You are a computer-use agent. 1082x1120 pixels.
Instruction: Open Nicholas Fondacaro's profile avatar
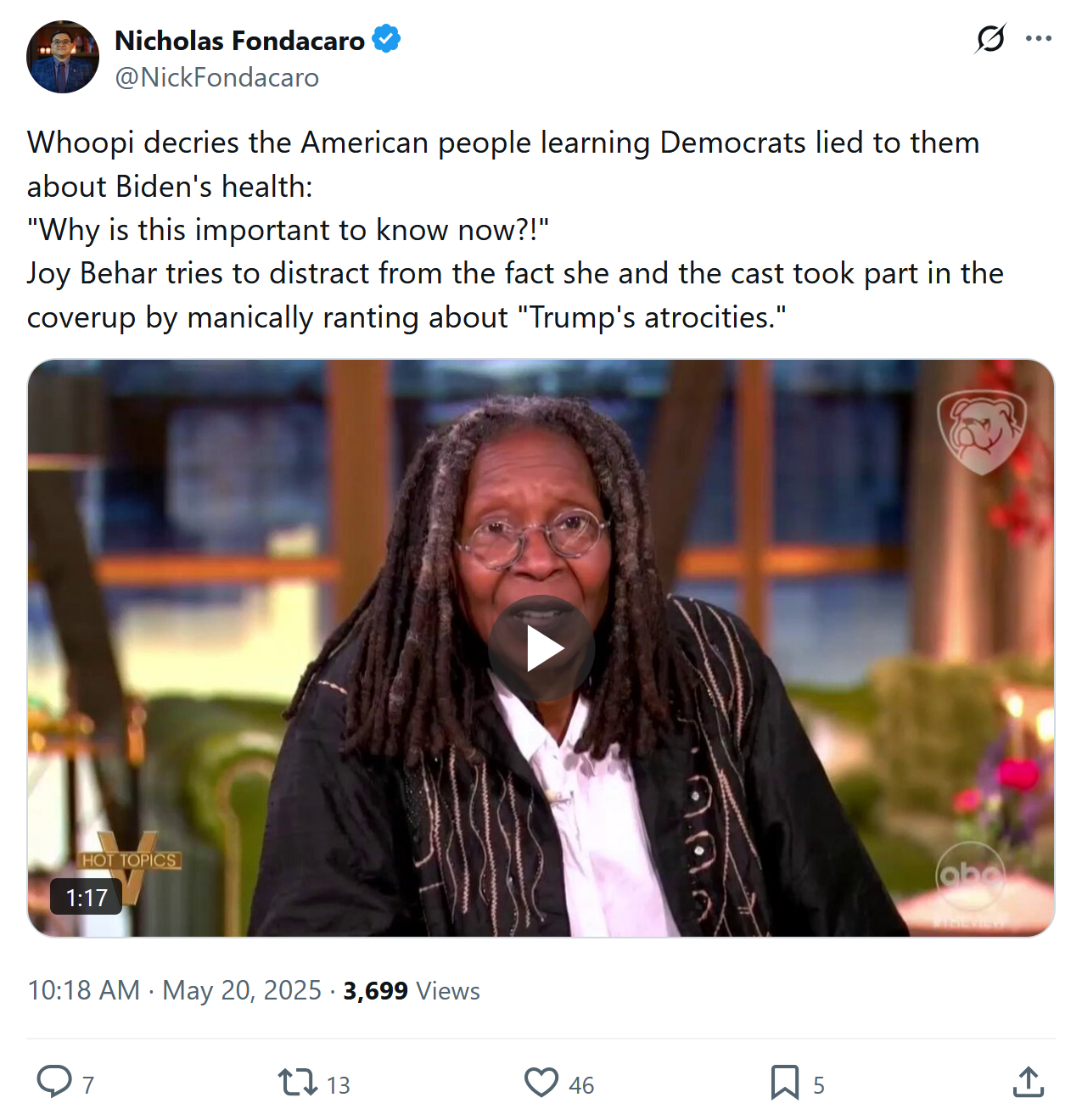[x=63, y=57]
